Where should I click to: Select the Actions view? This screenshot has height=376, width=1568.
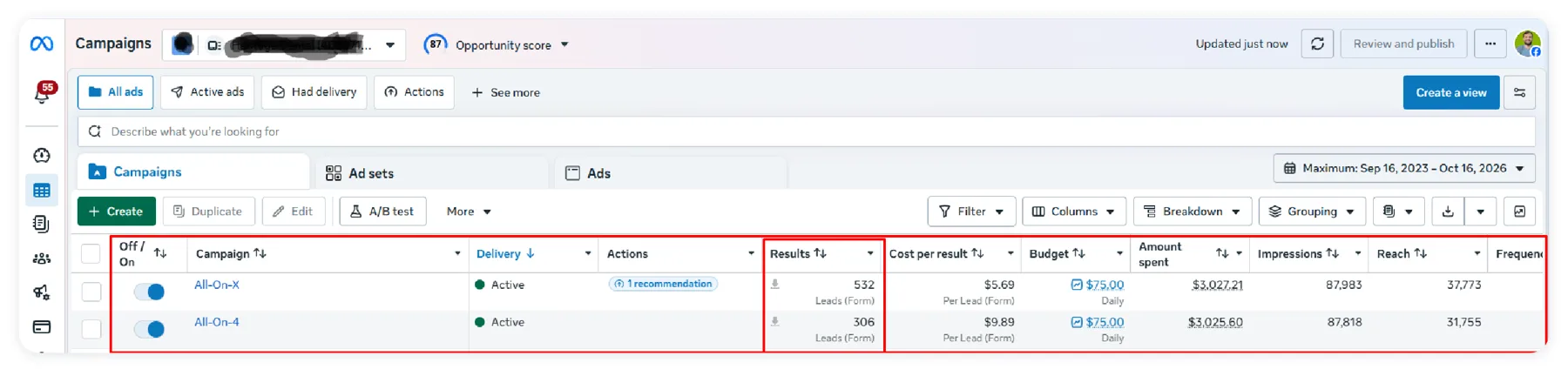point(414,92)
